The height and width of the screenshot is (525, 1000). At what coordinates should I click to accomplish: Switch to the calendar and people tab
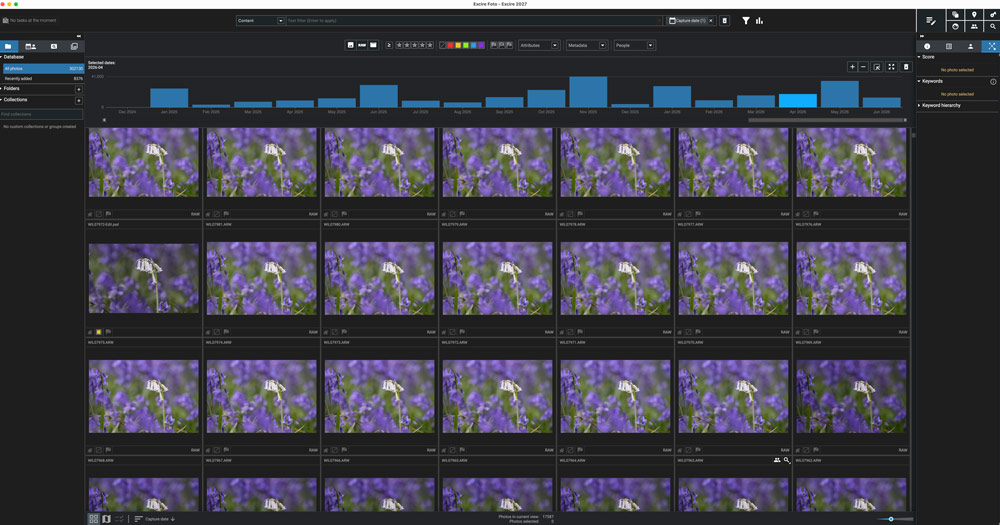30,46
